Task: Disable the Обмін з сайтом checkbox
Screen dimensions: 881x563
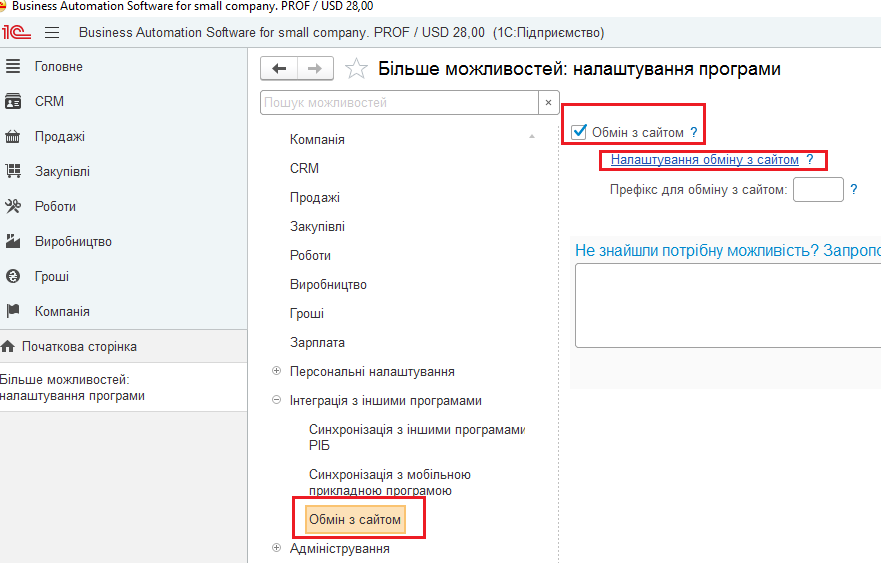Action: [579, 132]
